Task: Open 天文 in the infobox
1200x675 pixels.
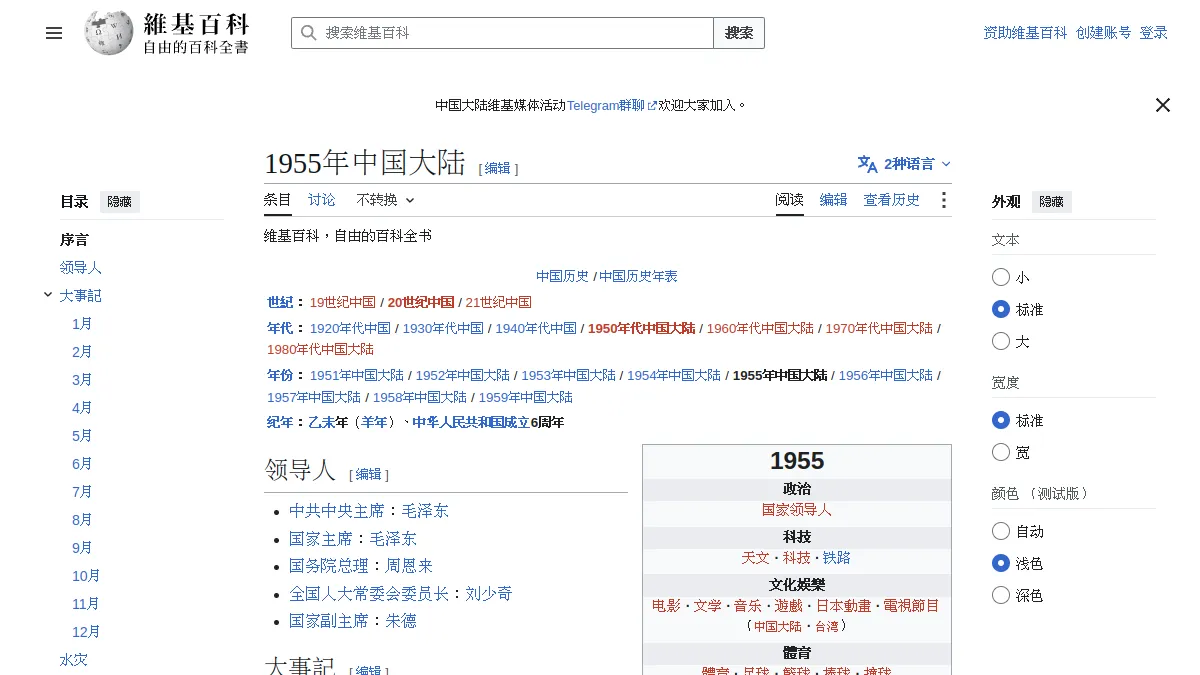Action: [x=756, y=558]
